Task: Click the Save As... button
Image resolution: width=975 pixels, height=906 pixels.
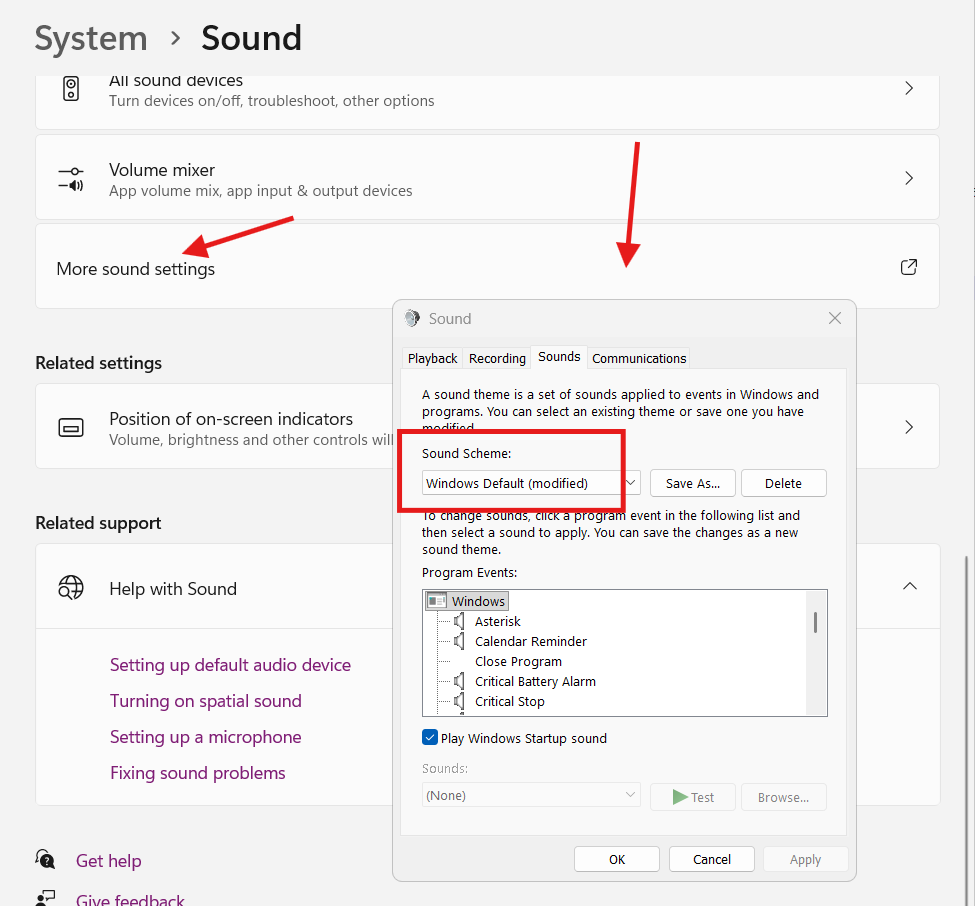Action: pos(693,483)
